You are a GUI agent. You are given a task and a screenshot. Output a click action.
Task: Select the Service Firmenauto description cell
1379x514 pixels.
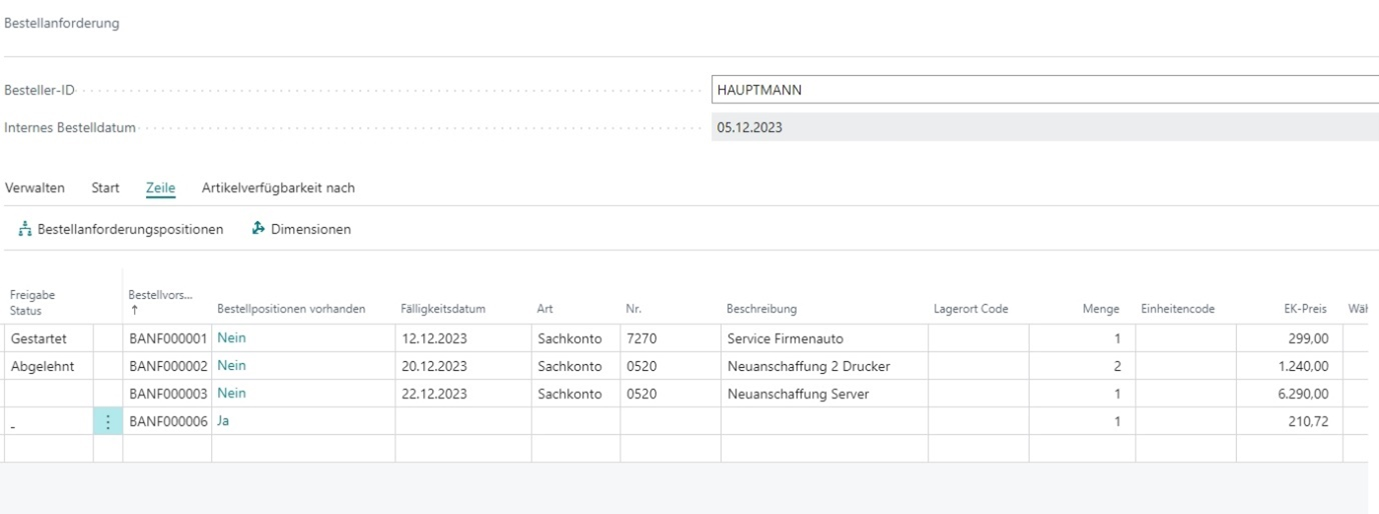coord(790,338)
